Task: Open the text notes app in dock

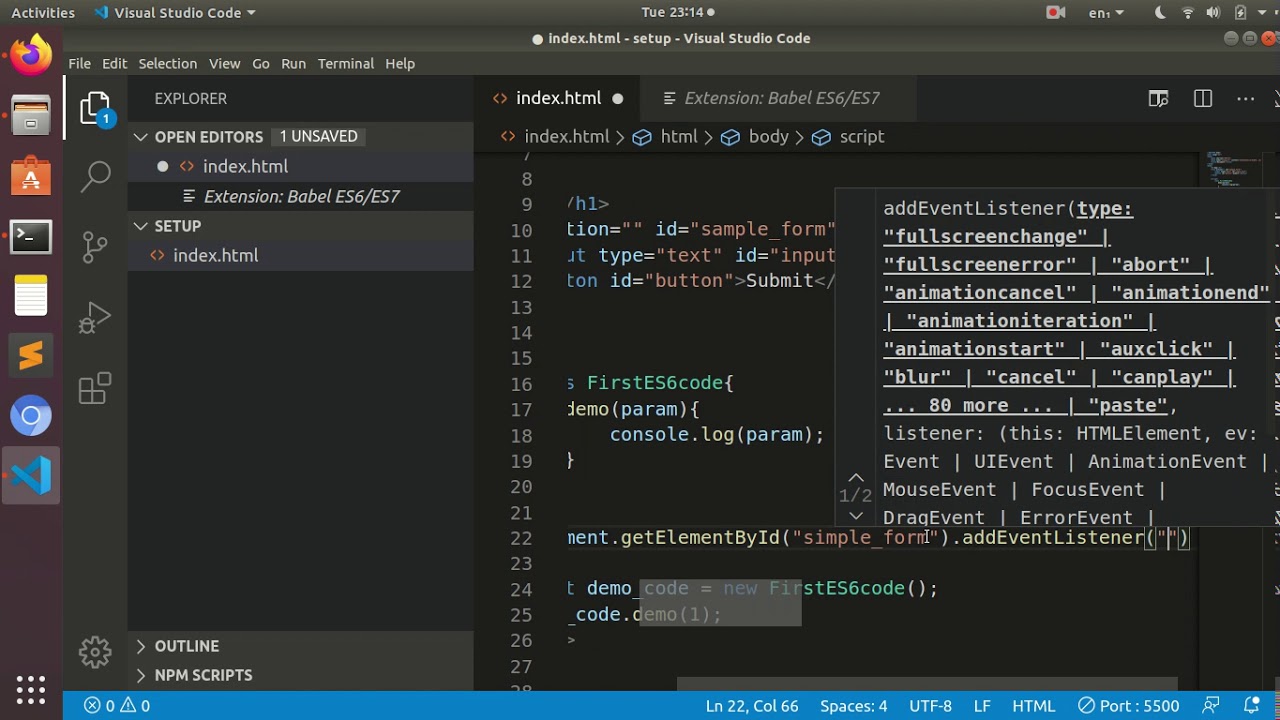Action: click(31, 295)
